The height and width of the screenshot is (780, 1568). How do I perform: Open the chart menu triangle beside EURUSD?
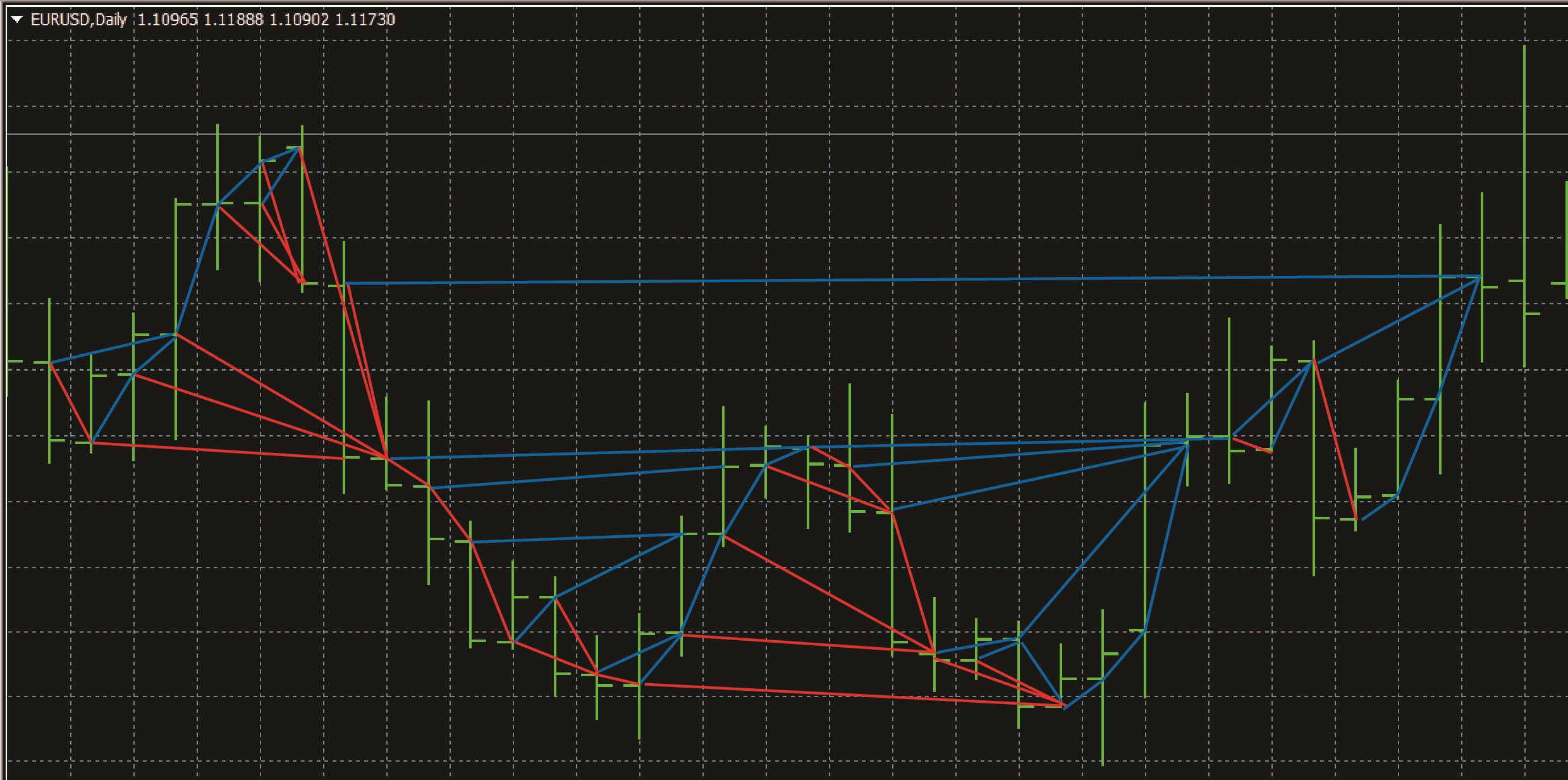click(x=17, y=20)
